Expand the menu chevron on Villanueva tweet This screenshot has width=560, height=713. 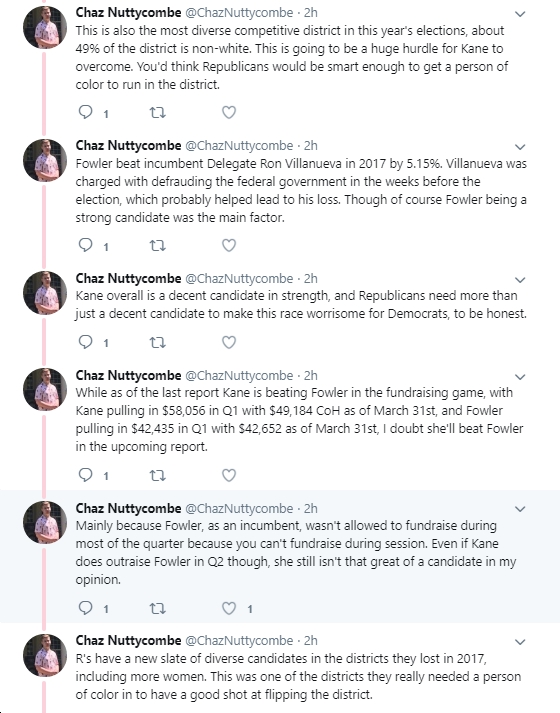coord(520,147)
